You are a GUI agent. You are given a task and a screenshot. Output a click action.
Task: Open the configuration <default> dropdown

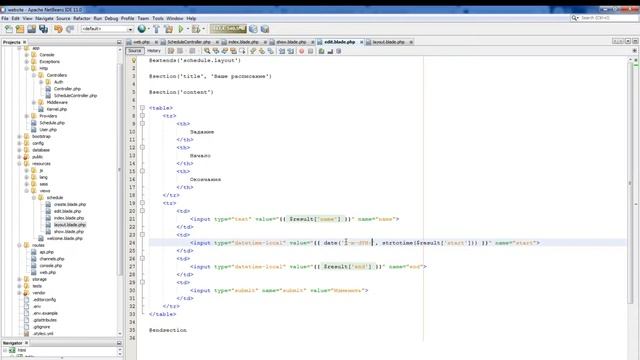(107, 29)
